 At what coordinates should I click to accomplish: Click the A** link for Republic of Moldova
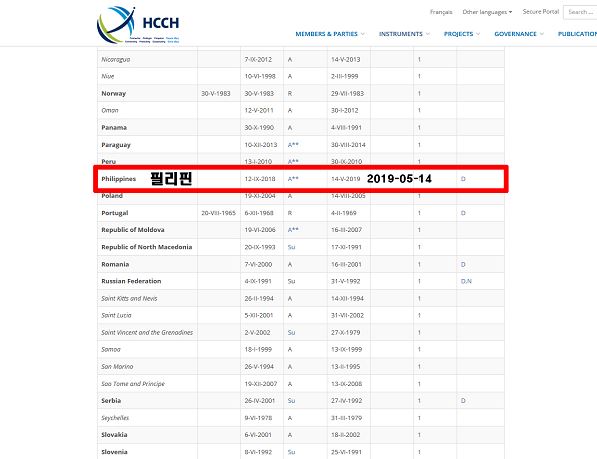(293, 230)
